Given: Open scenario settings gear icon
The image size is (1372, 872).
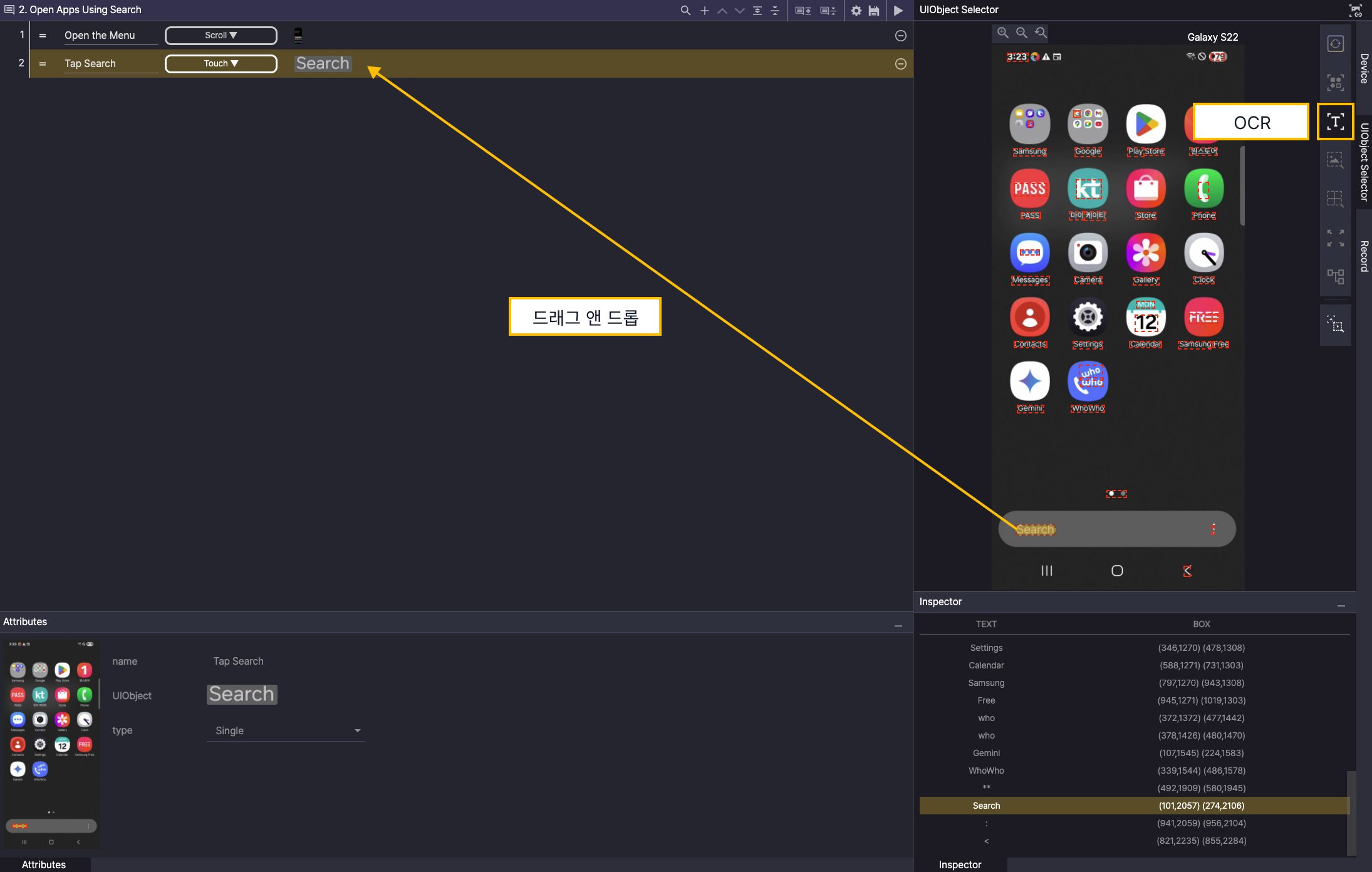Looking at the screenshot, I should (x=856, y=10).
